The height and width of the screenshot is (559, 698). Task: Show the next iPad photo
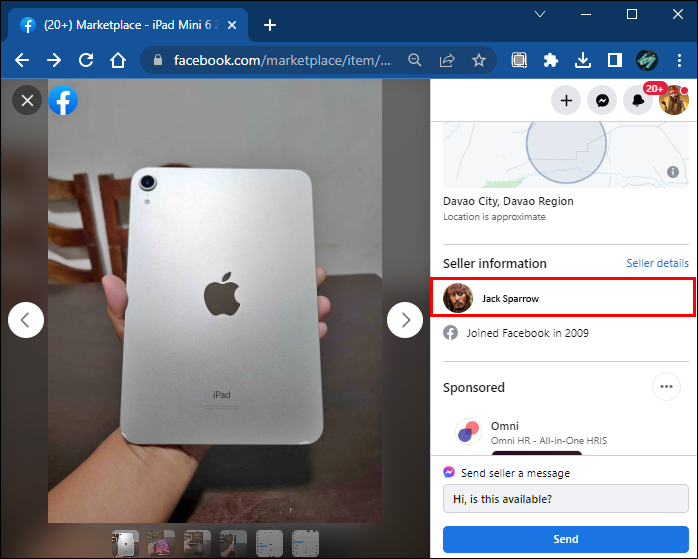405,320
